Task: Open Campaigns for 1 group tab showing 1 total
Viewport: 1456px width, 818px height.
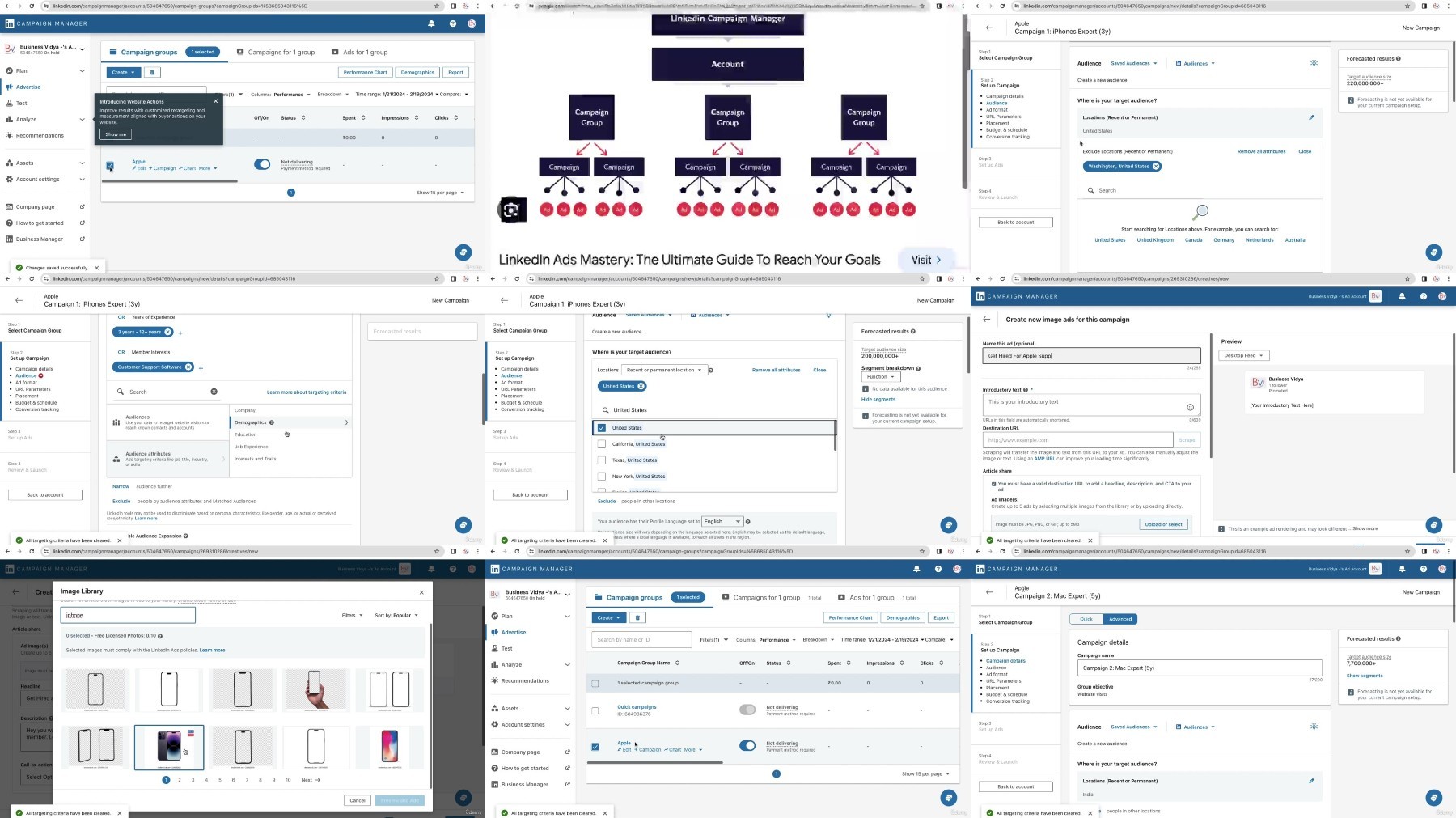Action: (x=772, y=598)
